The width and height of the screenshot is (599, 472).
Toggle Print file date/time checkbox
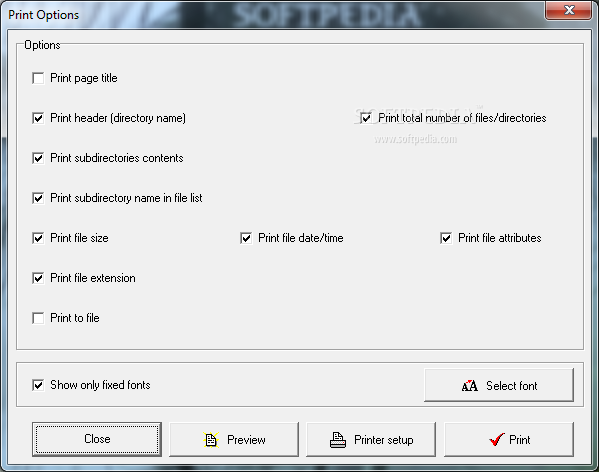(x=246, y=238)
